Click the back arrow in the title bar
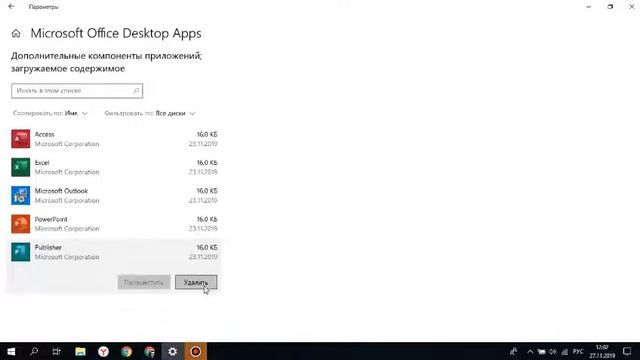Viewport: 640px width, 360px height. tap(11, 7)
